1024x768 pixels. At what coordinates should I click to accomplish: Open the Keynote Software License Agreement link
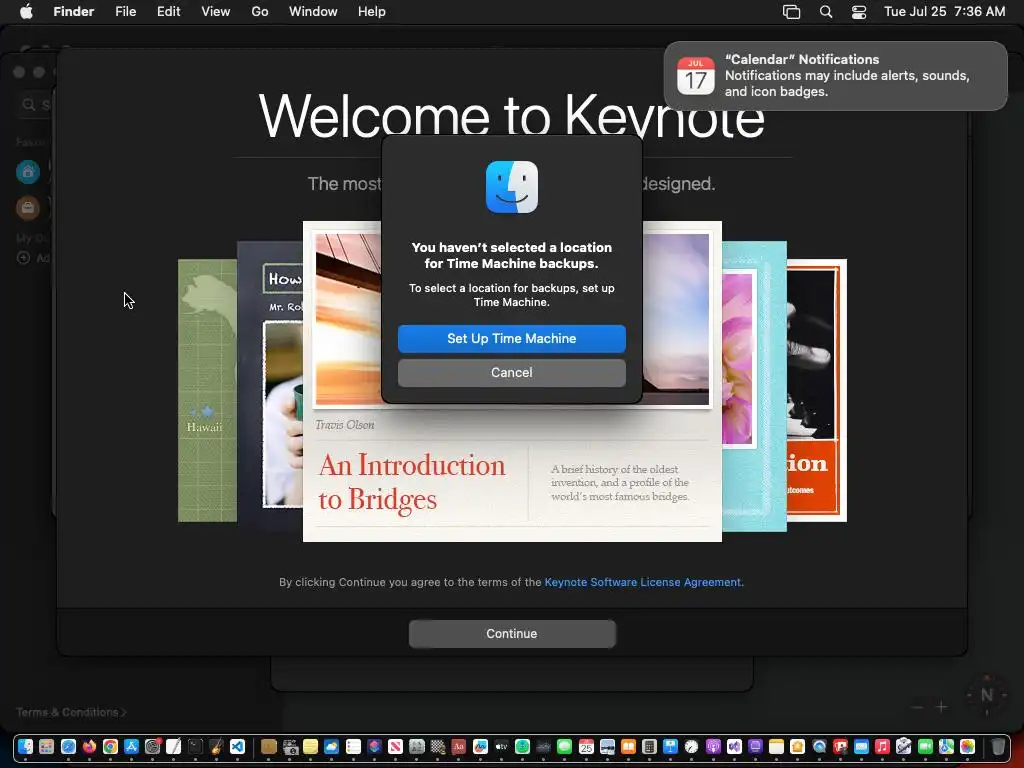(x=643, y=582)
